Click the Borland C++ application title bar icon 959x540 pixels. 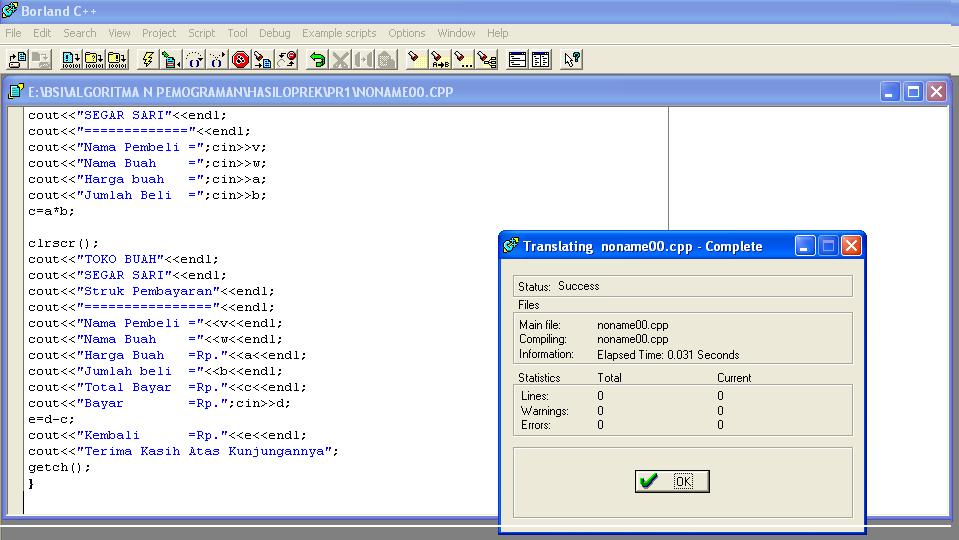(x=10, y=10)
